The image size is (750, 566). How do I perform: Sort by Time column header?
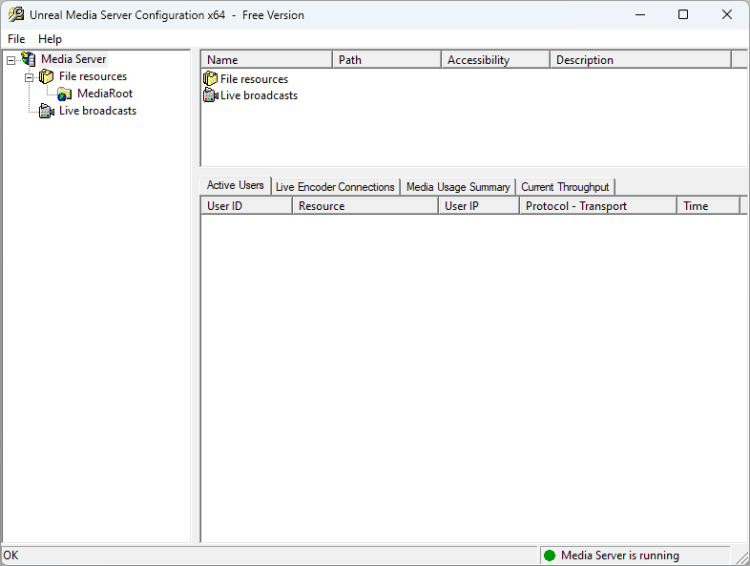point(708,206)
